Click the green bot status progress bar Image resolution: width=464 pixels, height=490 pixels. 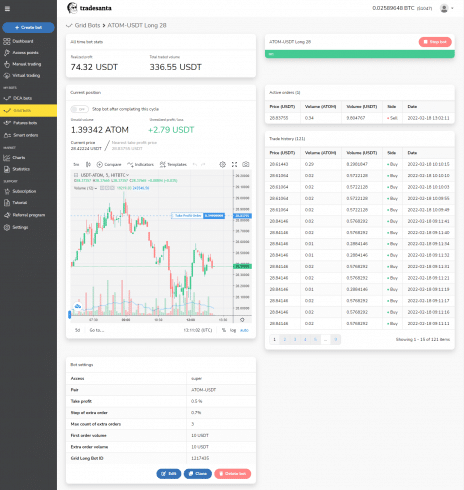360,54
